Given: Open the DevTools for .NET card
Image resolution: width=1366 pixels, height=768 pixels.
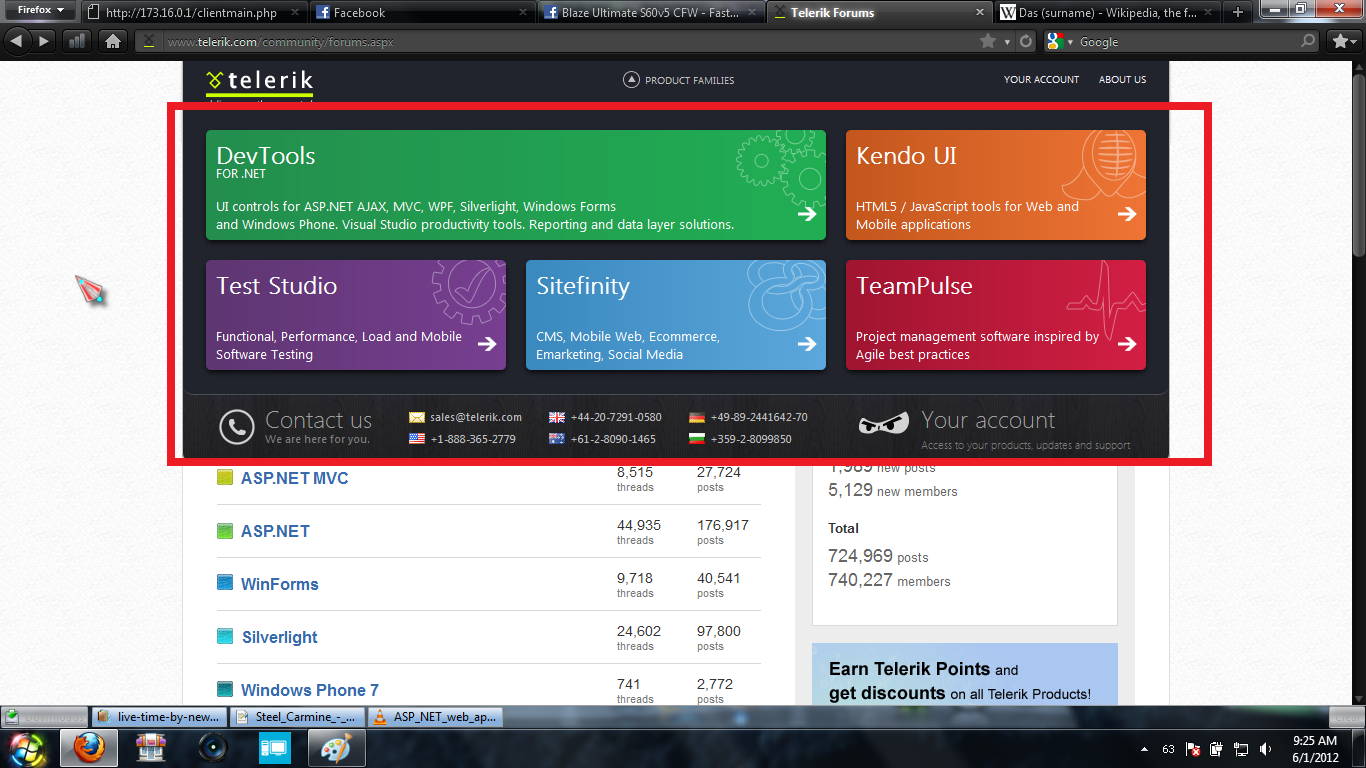Looking at the screenshot, I should point(516,185).
